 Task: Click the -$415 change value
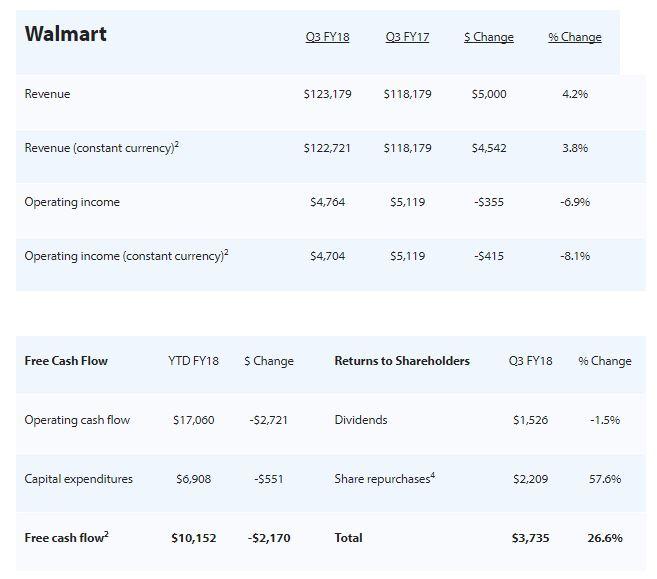click(489, 256)
